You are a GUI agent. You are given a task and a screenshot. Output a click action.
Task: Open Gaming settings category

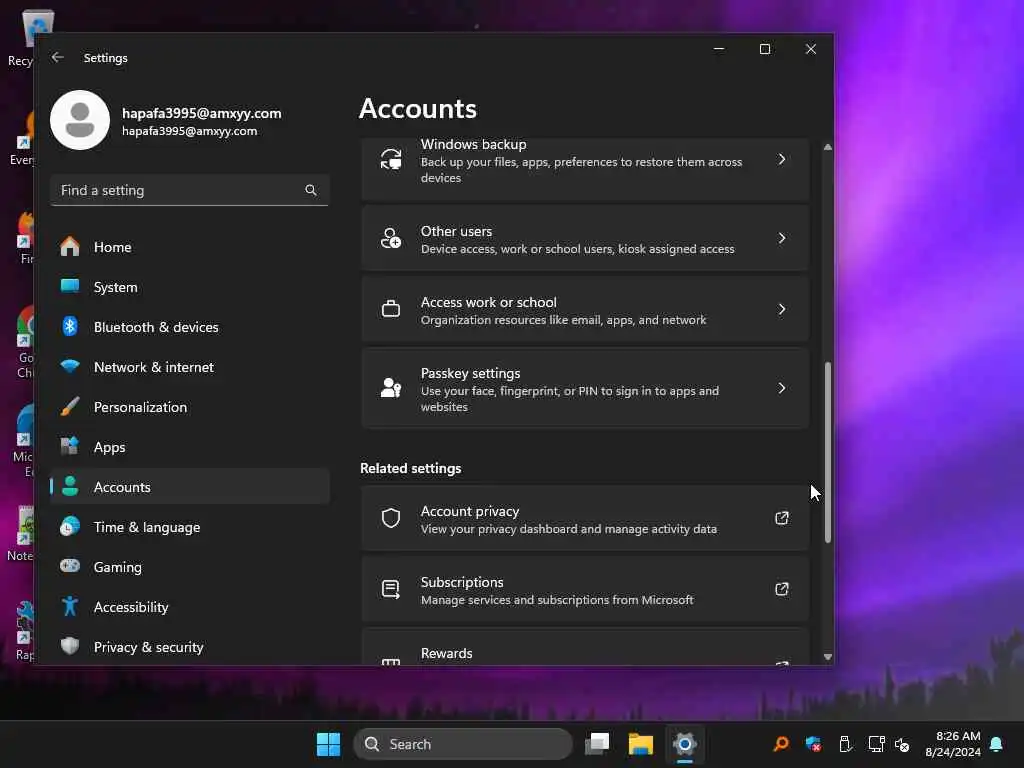pyautogui.click(x=189, y=567)
